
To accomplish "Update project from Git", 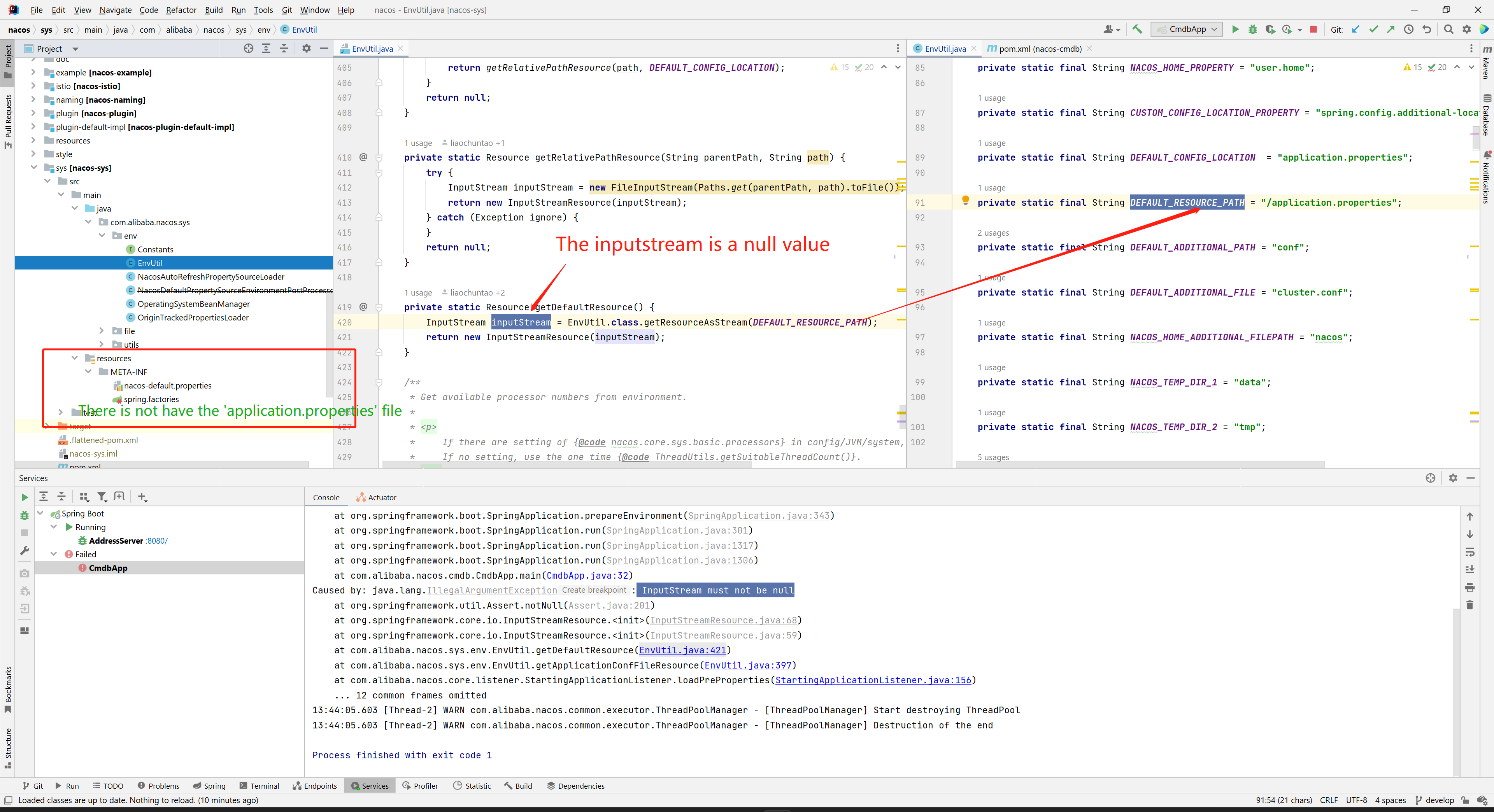I will click(1355, 29).
